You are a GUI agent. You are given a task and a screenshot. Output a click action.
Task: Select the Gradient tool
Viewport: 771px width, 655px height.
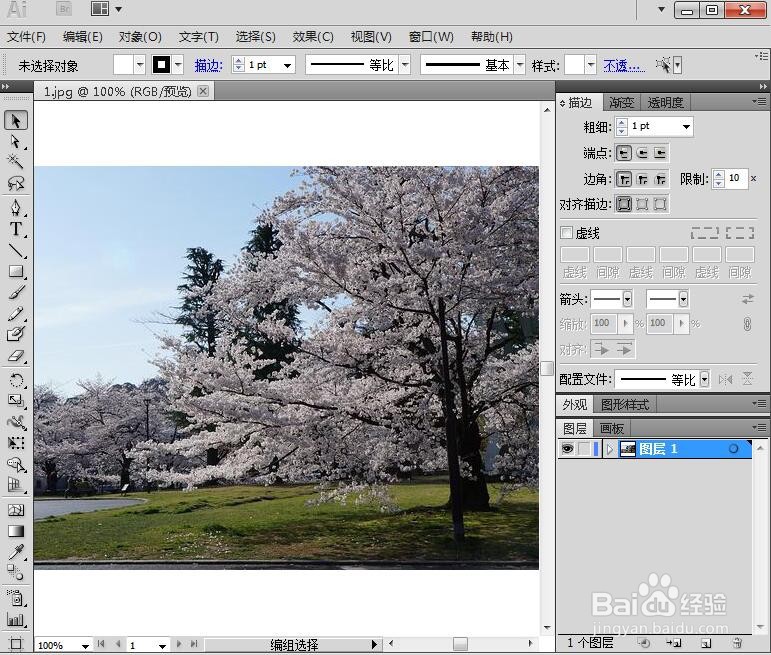click(x=16, y=531)
